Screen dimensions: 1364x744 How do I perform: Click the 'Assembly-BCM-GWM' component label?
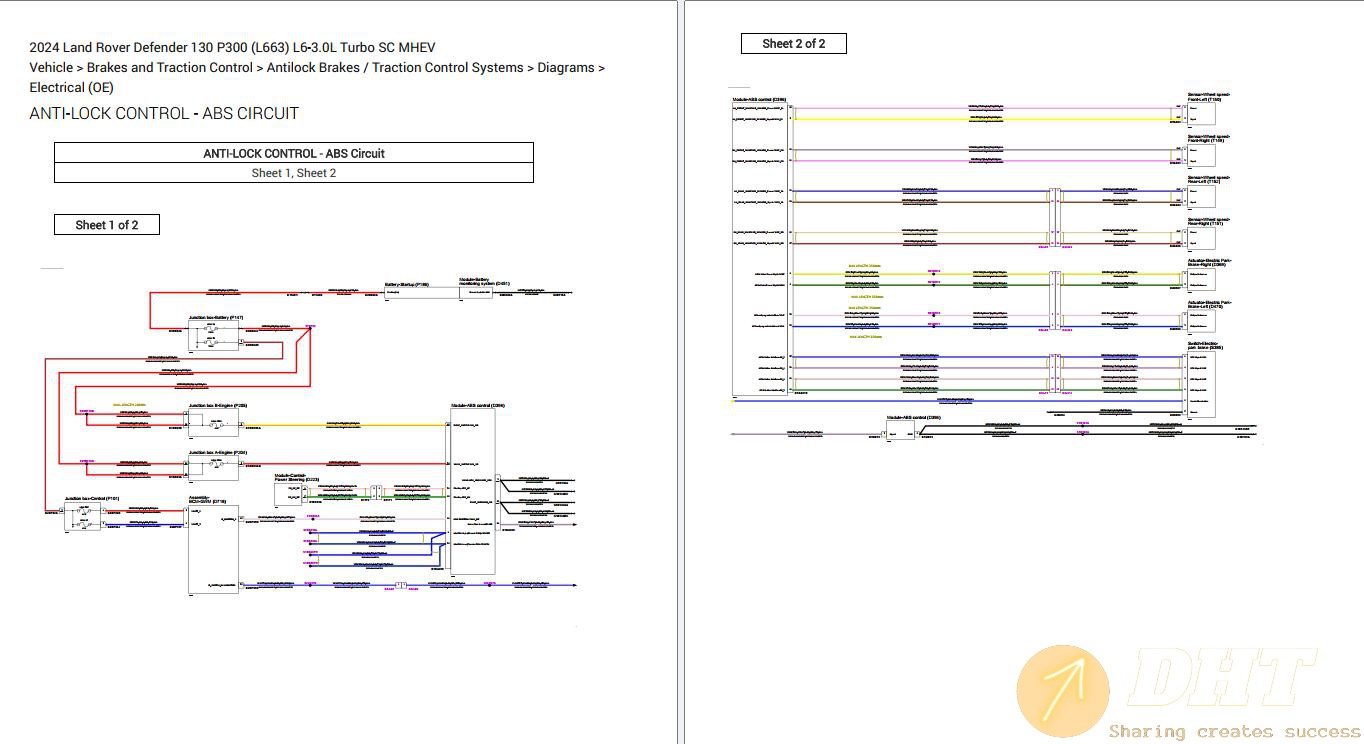point(208,499)
